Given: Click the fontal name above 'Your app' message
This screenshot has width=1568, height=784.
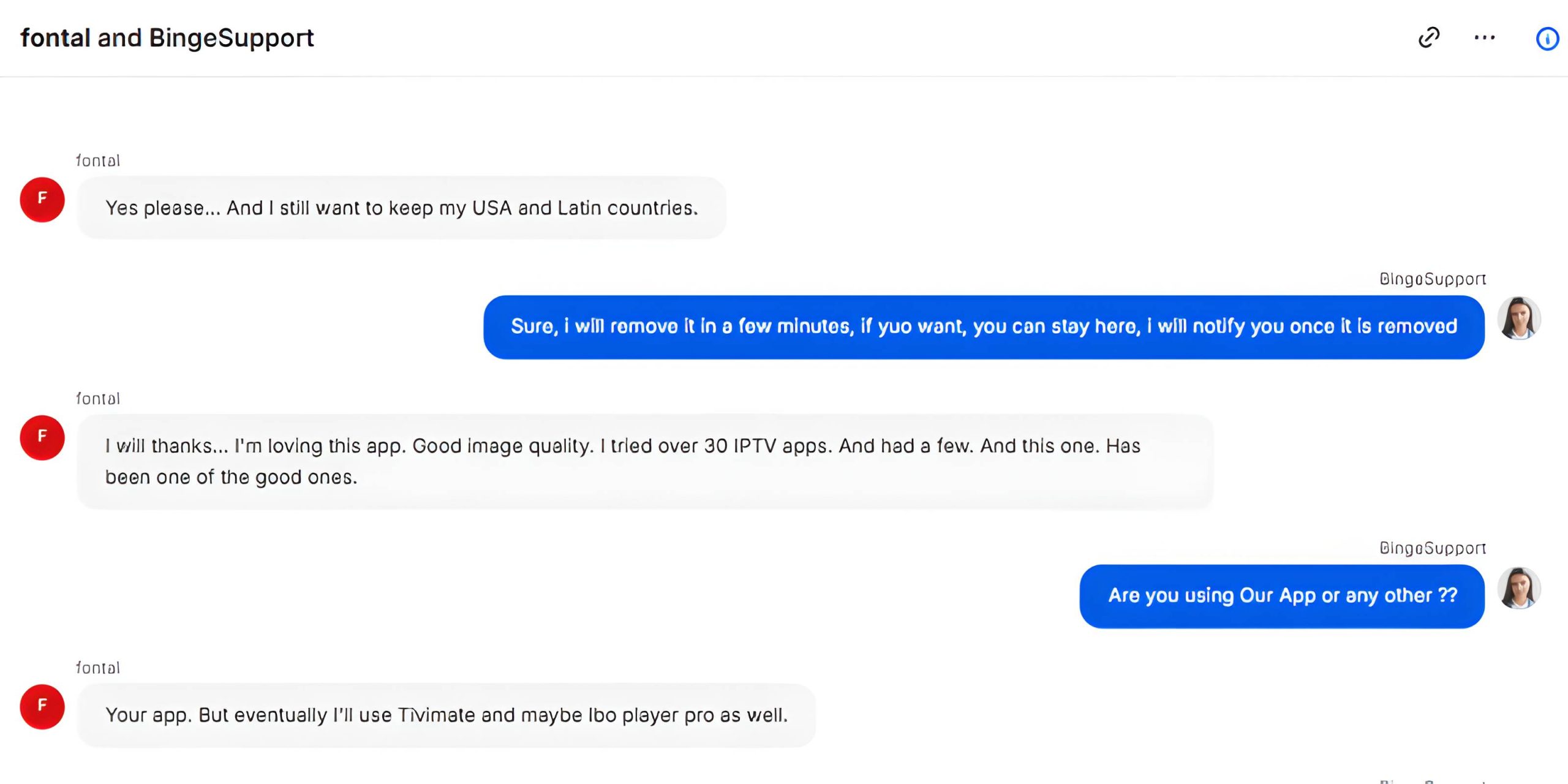Looking at the screenshot, I should click(x=98, y=668).
